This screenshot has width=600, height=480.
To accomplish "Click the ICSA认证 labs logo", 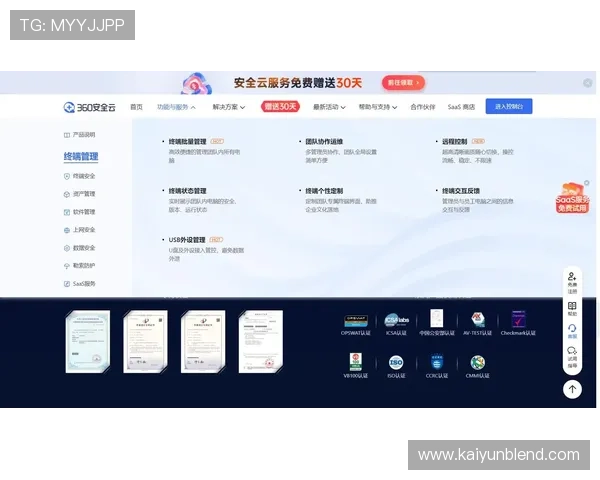I will click(396, 320).
